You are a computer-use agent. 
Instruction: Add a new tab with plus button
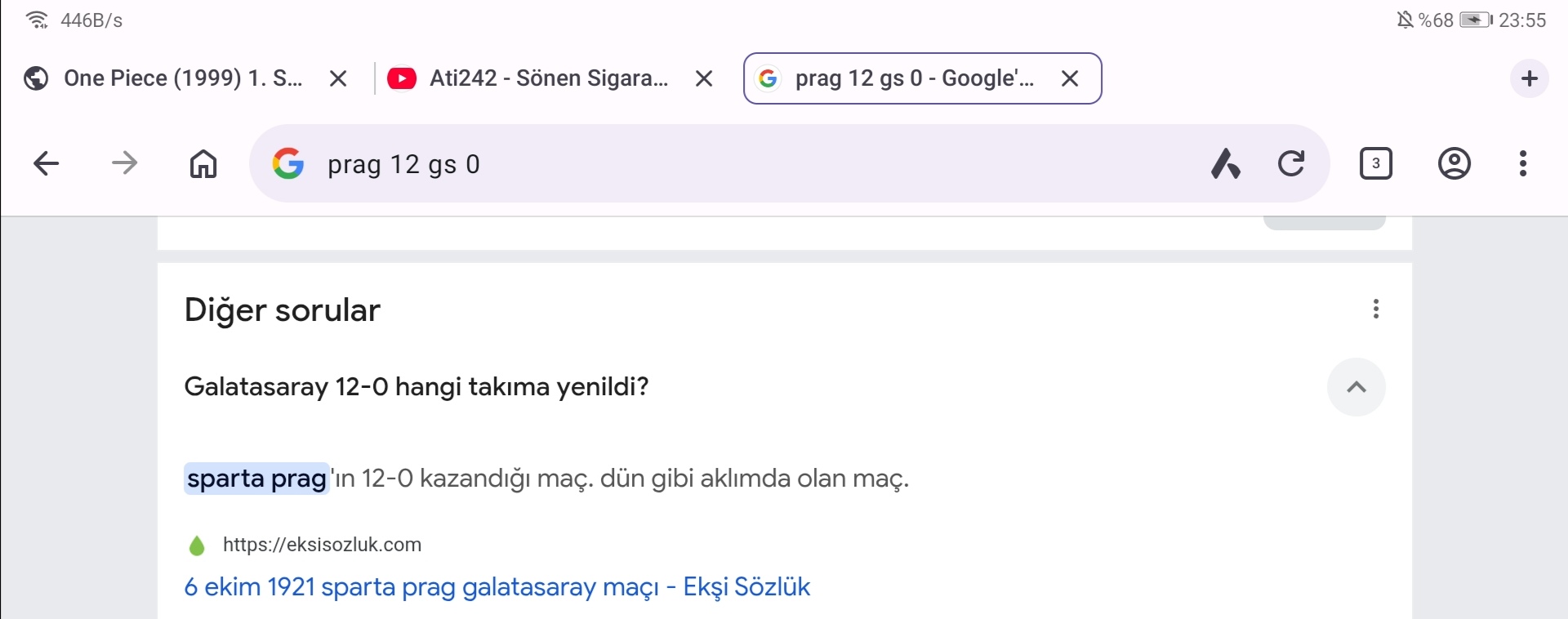1530,78
